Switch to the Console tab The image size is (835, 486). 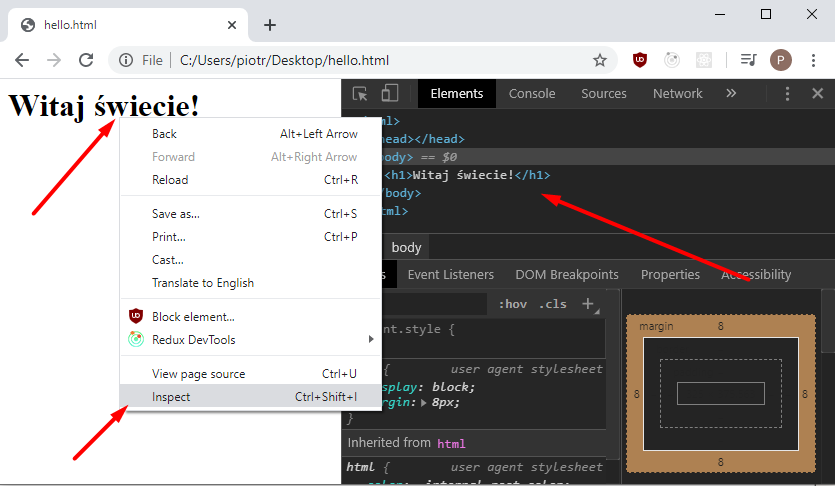(532, 94)
